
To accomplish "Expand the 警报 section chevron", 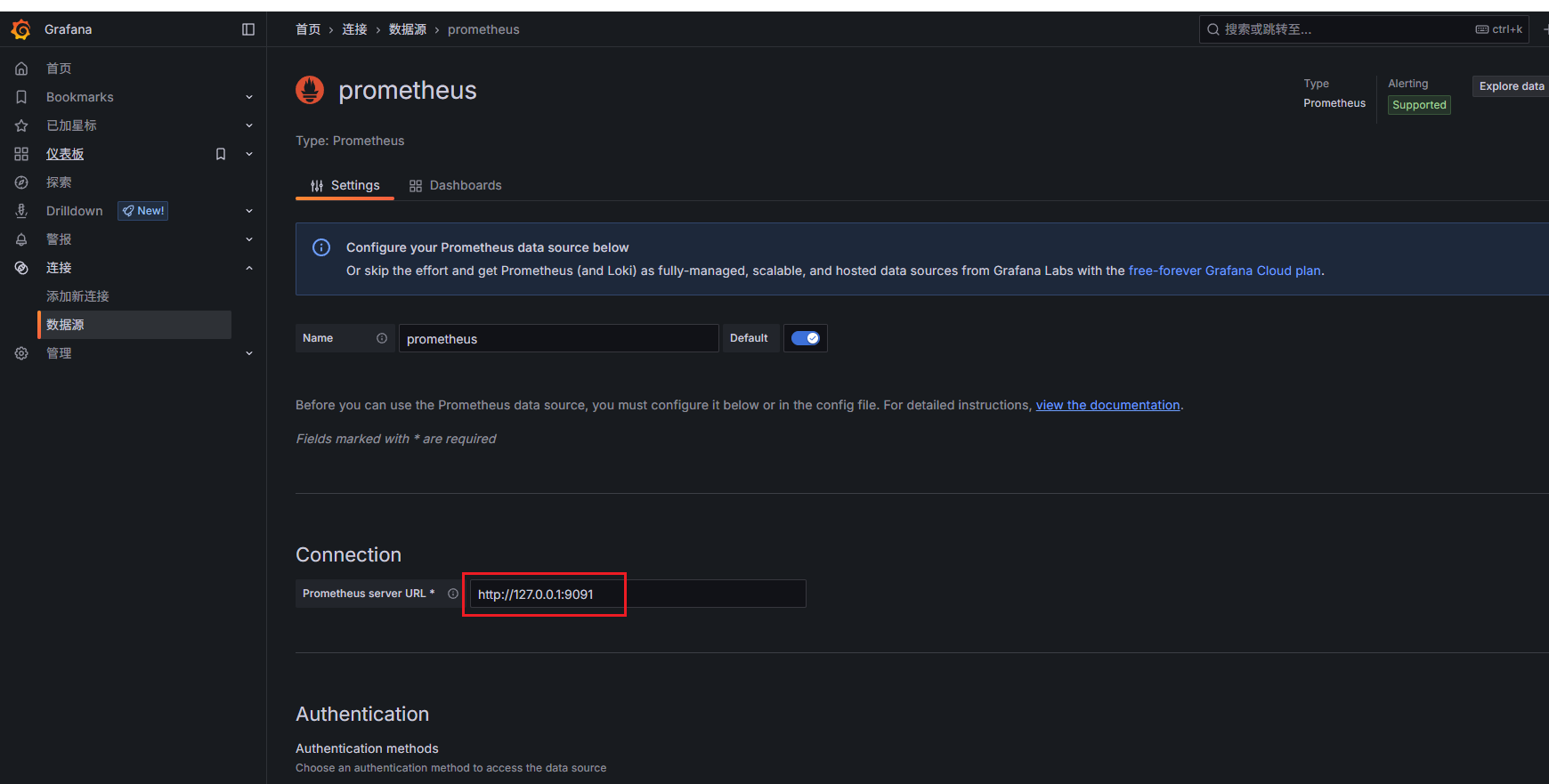I will pyautogui.click(x=249, y=239).
